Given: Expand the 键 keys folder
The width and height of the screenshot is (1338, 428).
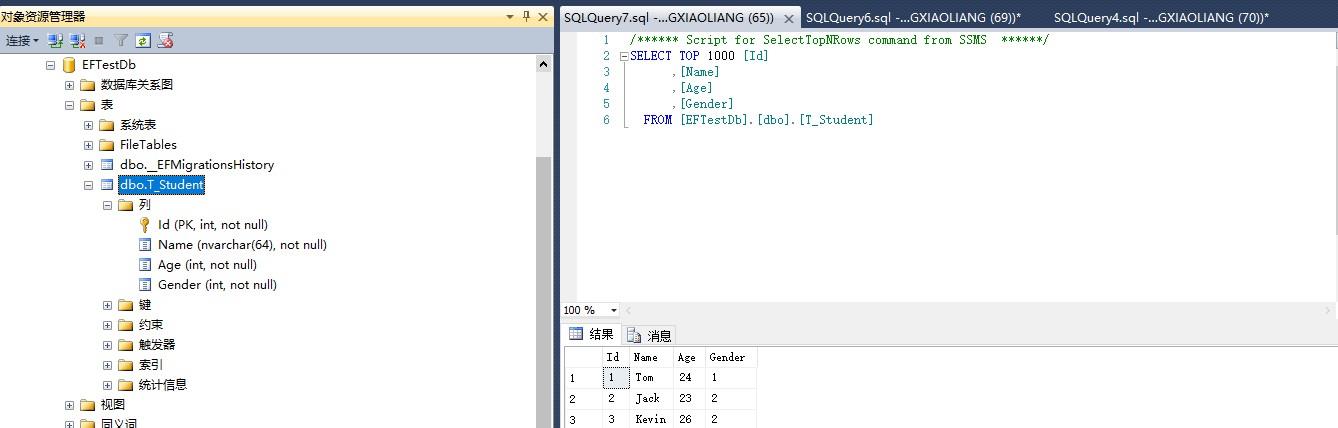Looking at the screenshot, I should click(107, 305).
